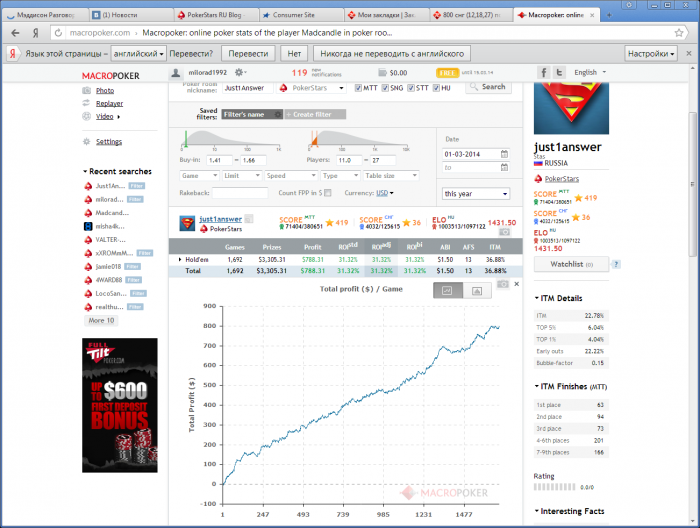Reload the page with refresh icon
Image resolution: width=700 pixels, height=528 pixels.
tap(58, 33)
